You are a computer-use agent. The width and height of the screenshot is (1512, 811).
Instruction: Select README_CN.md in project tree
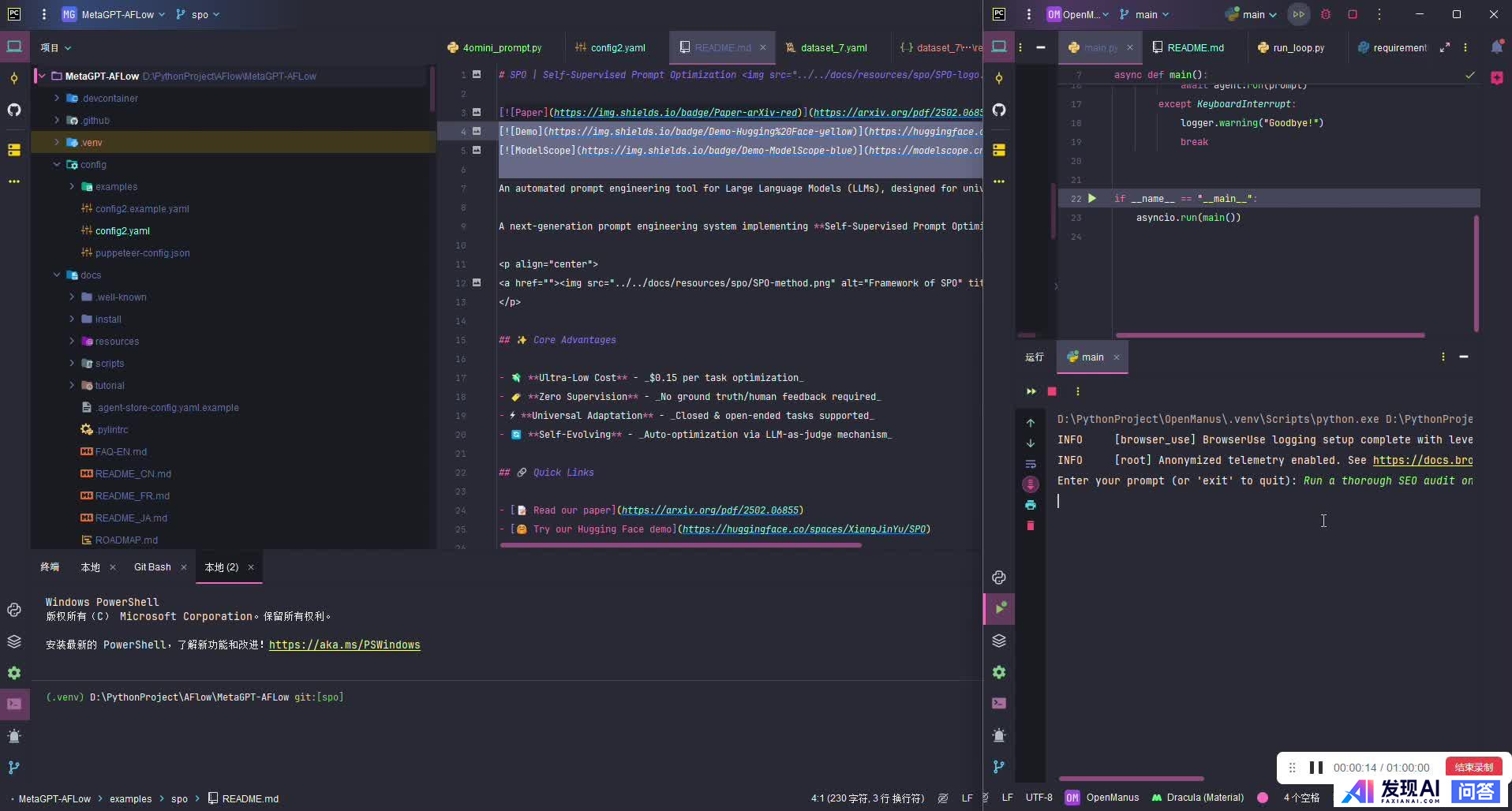click(x=133, y=473)
